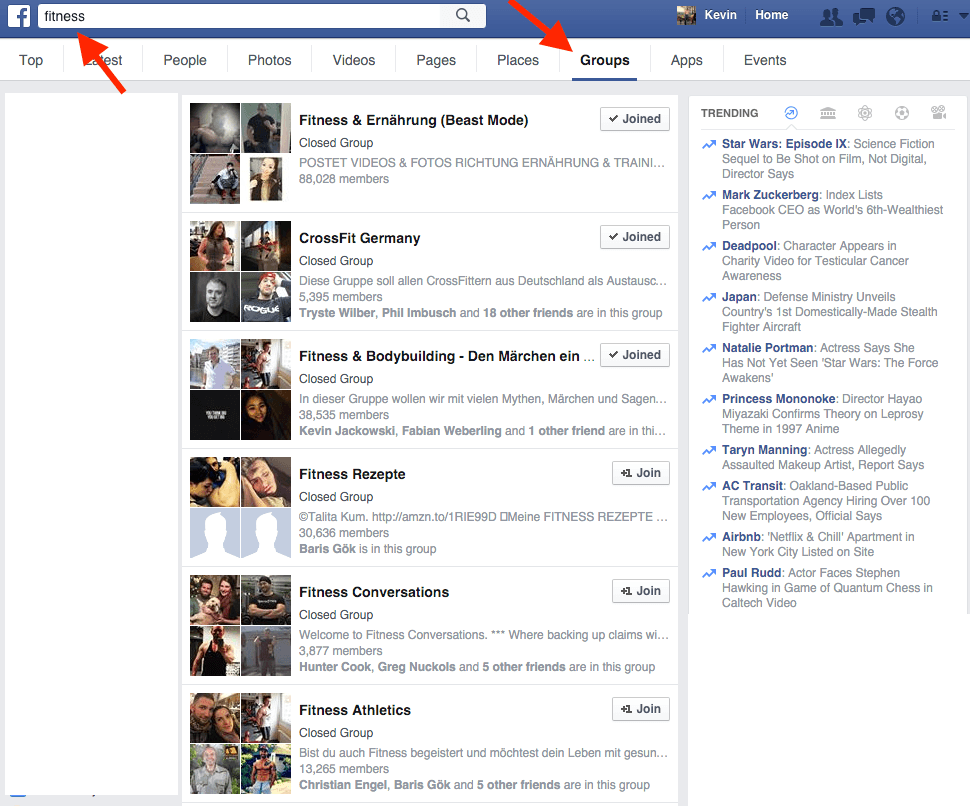Open Kevin's profile picture thumbnail
Image resolution: width=970 pixels, height=806 pixels.
pos(686,16)
